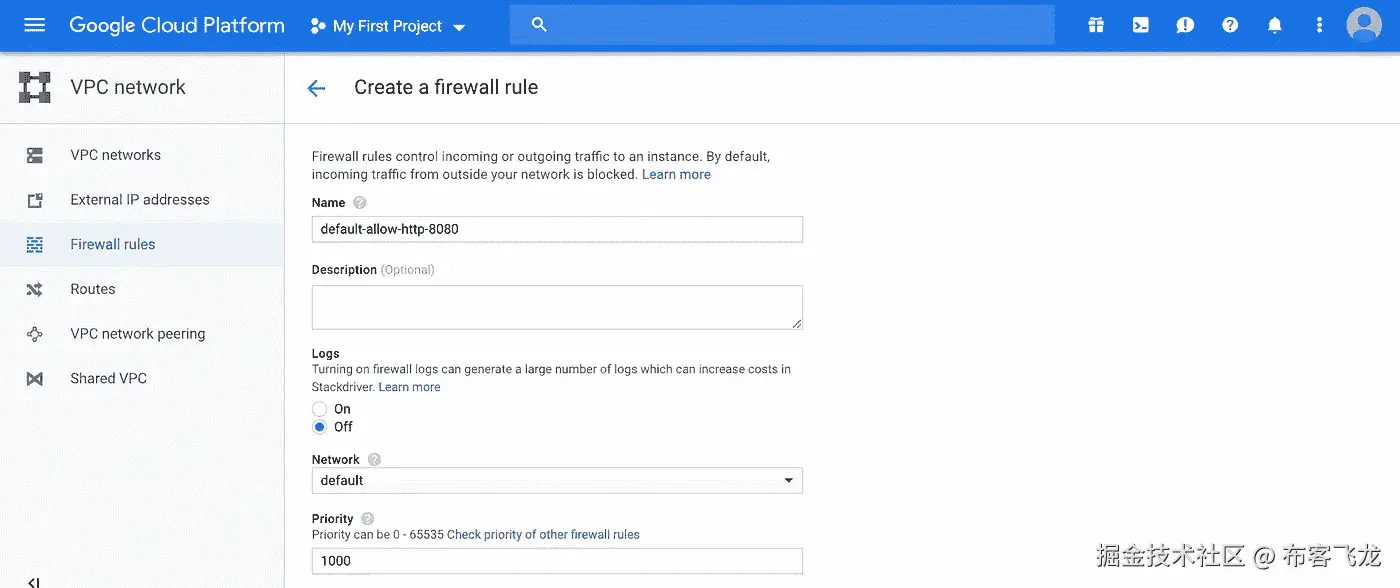Select the Off logs radio button

pyautogui.click(x=320, y=427)
